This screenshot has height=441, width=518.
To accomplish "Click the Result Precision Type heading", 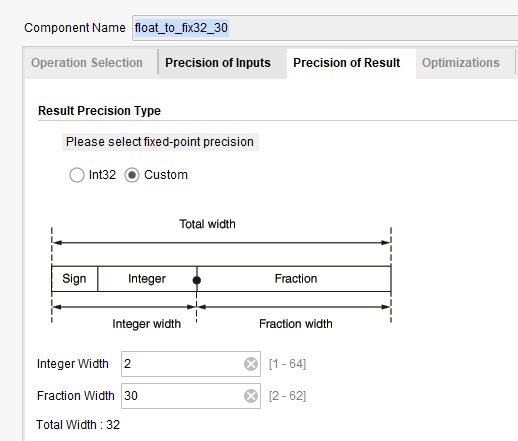I will point(99,111).
